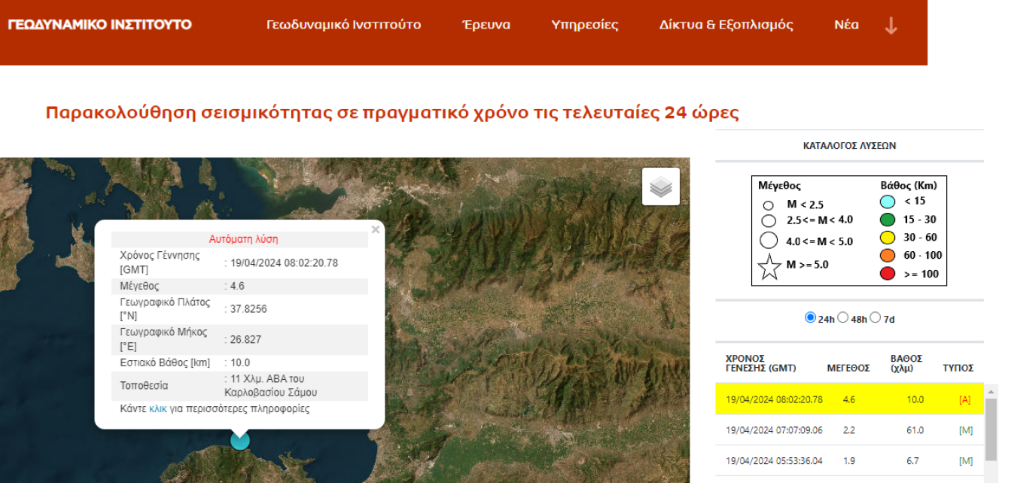1024x483 pixels.
Task: Expand the Δίκτυα & Εξοπλισμός menu
Action: click(x=726, y=25)
